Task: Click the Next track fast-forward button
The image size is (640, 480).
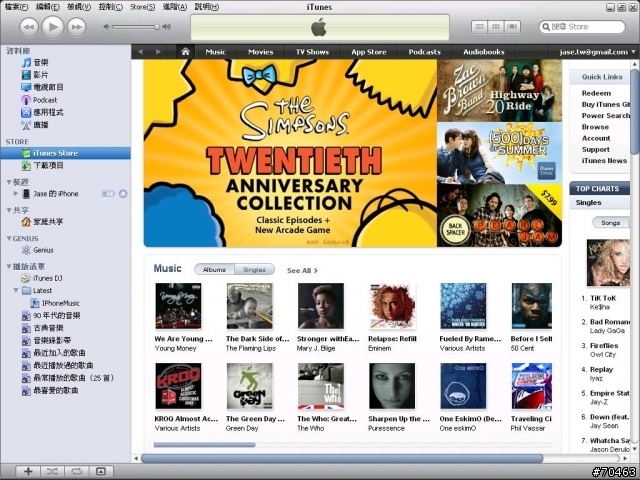Action: (x=77, y=27)
